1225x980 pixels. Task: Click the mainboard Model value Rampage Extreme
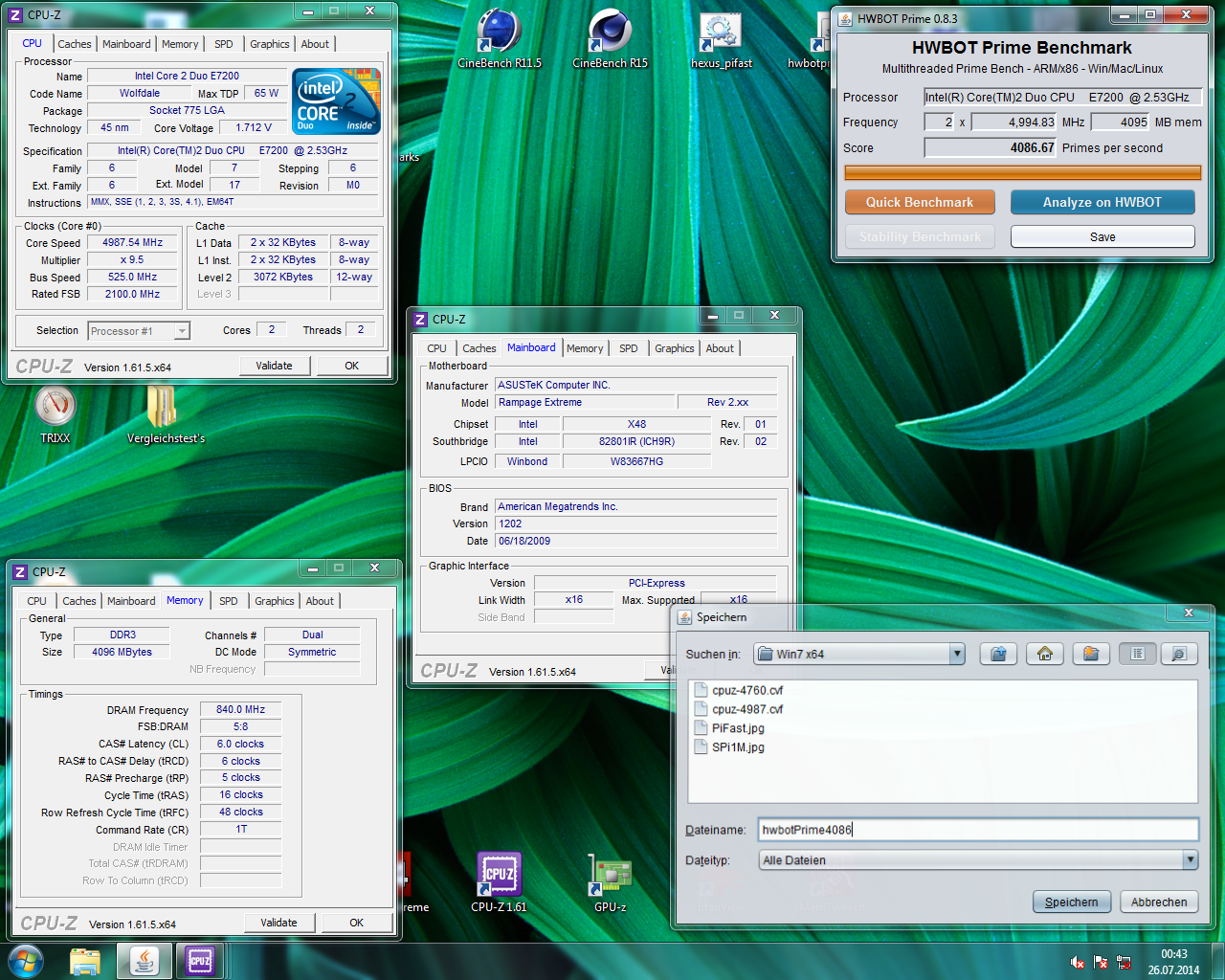click(x=585, y=402)
